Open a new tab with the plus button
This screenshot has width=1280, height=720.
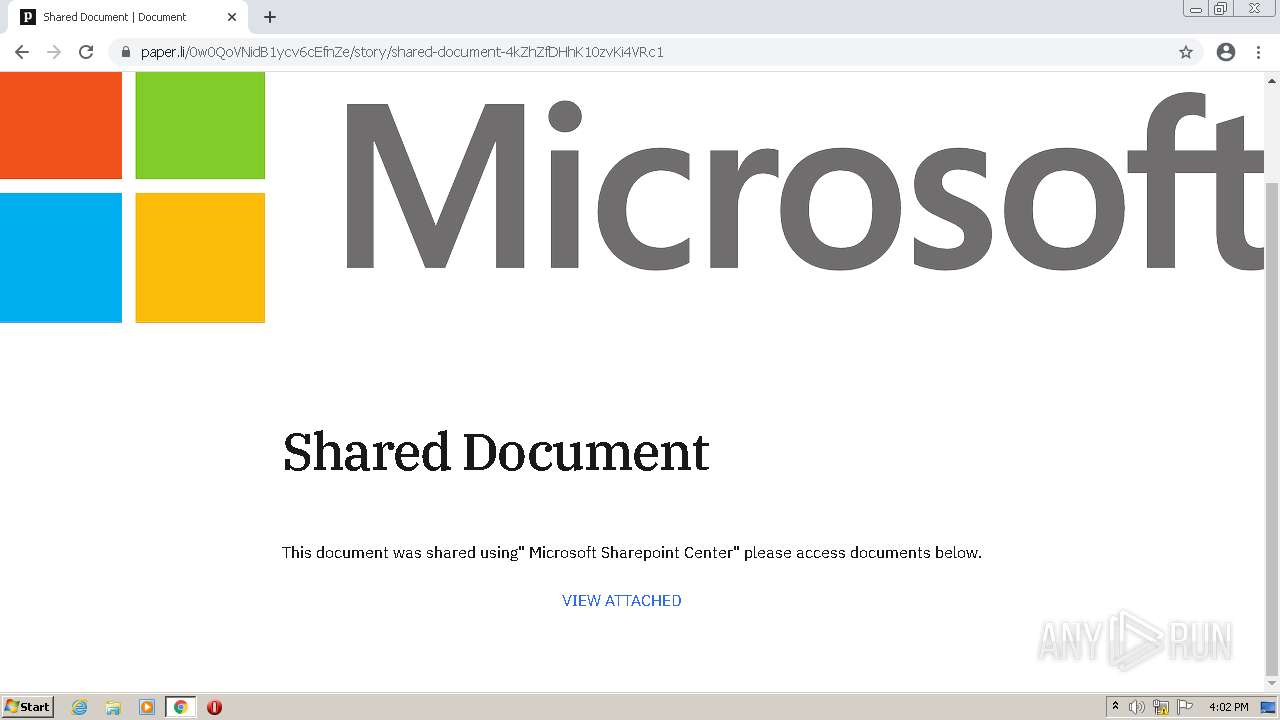pyautogui.click(x=270, y=17)
